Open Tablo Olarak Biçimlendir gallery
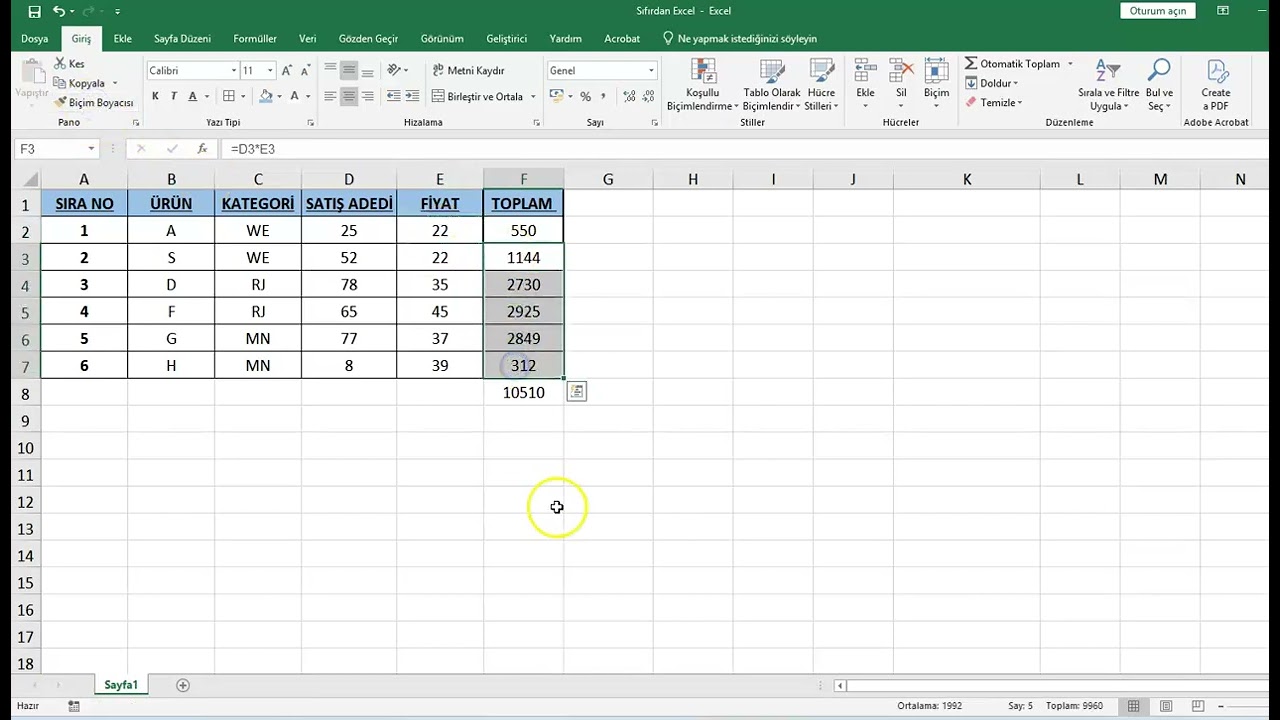 click(772, 85)
